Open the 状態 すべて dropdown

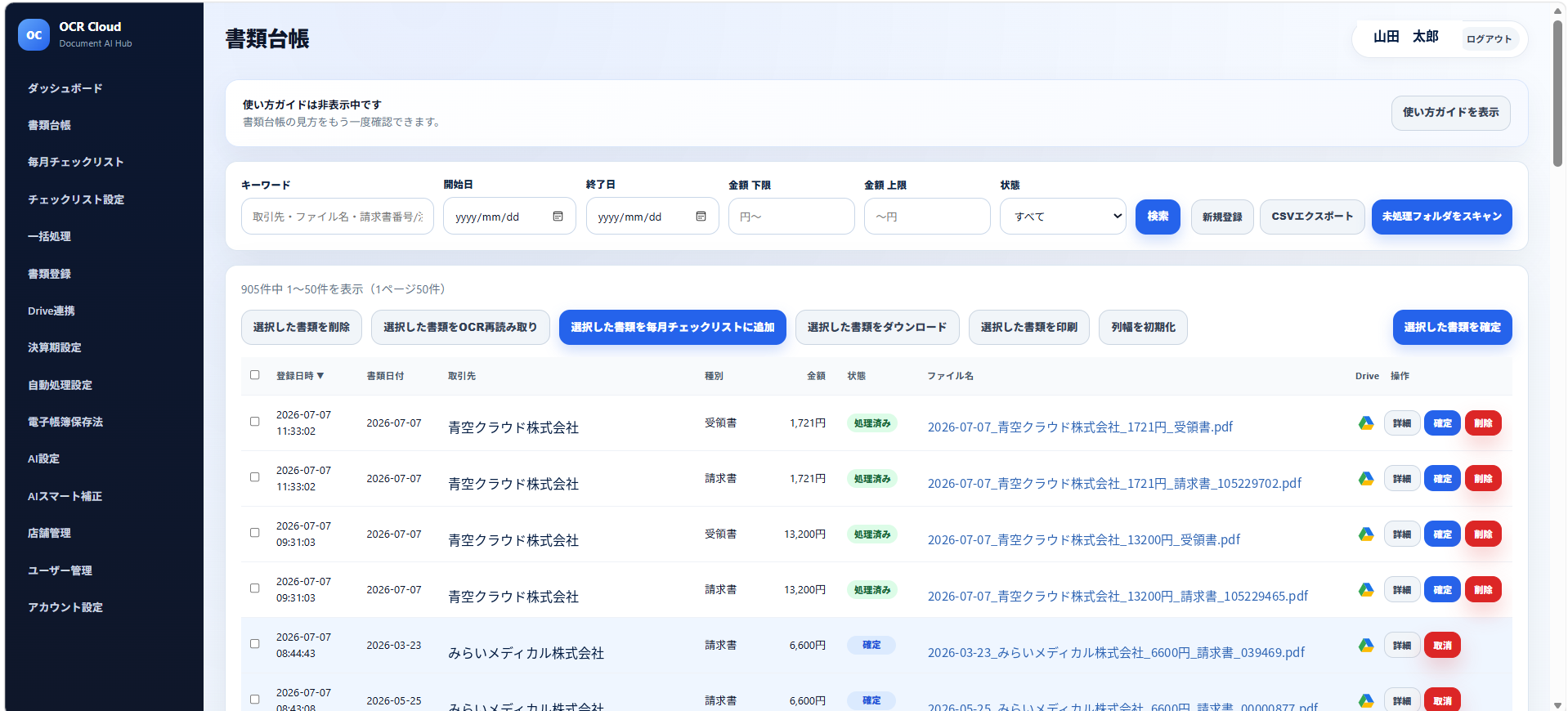1063,217
